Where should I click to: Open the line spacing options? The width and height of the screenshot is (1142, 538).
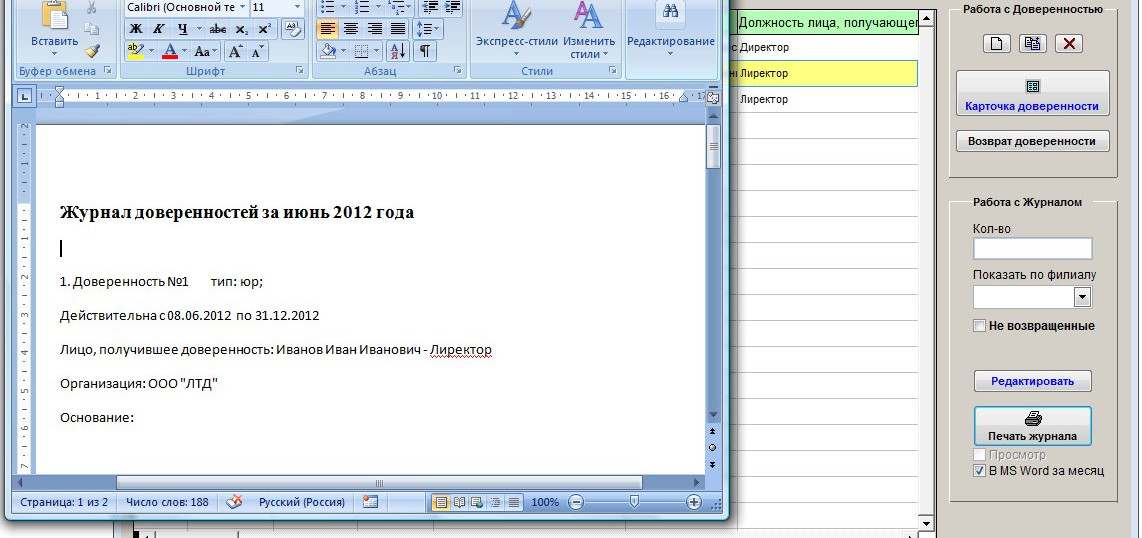point(427,29)
